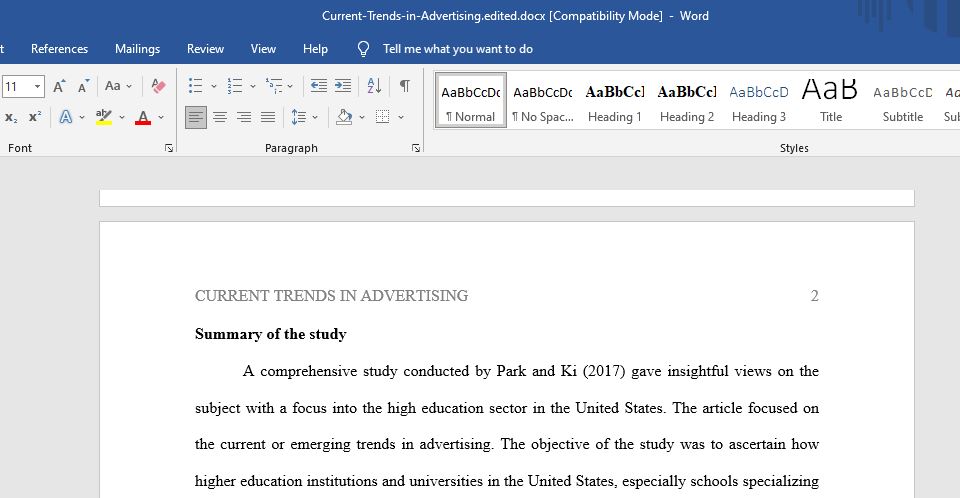The image size is (960, 498).
Task: Apply the Heading 3 style
Action: tap(759, 101)
